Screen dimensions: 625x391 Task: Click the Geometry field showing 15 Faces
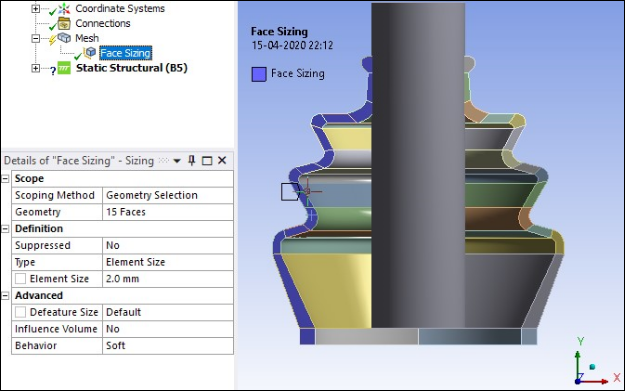tap(168, 212)
